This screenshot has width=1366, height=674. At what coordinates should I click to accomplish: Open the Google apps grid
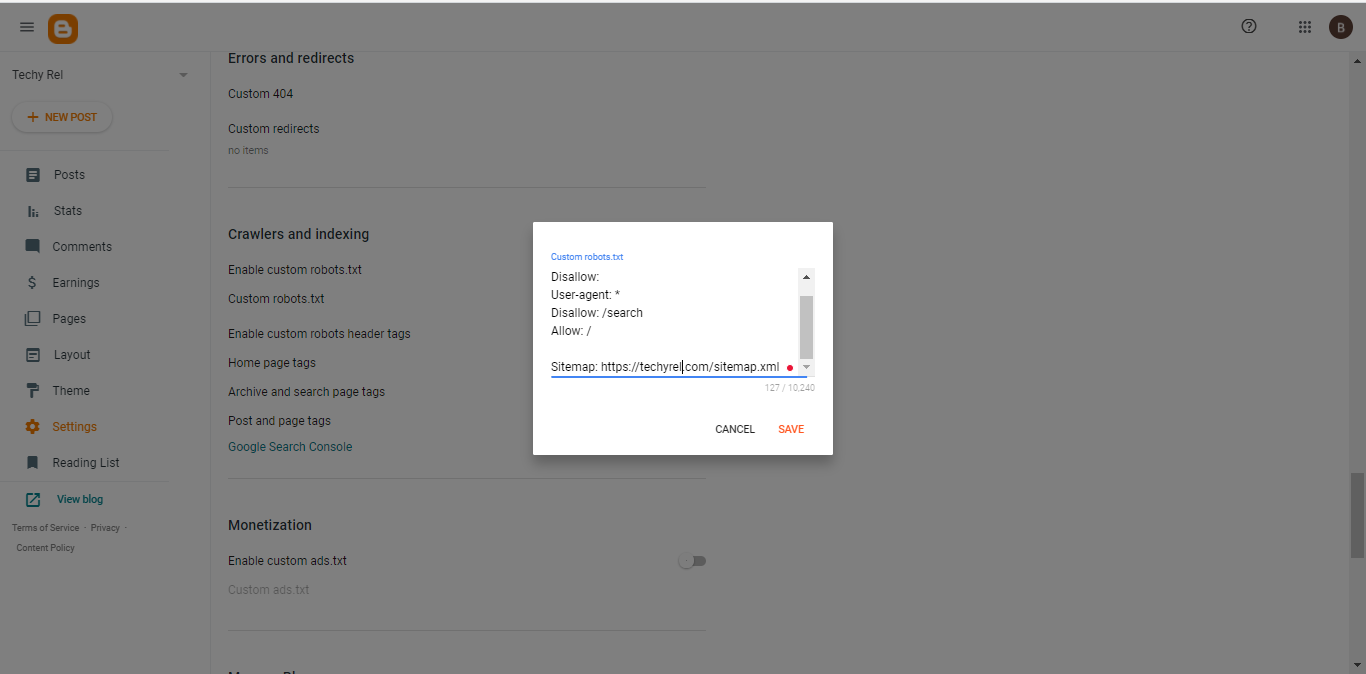point(1305,27)
